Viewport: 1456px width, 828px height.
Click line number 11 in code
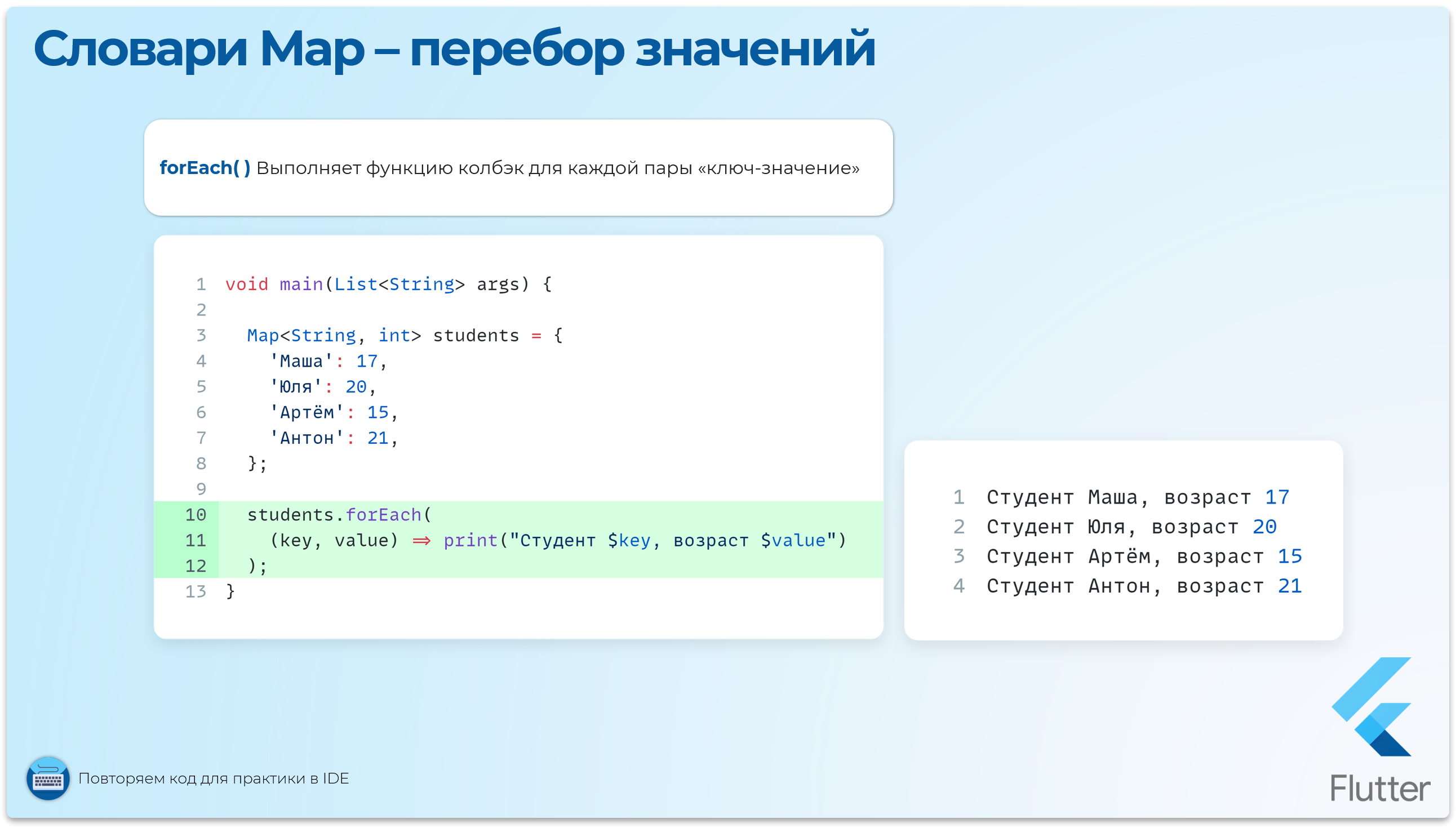(196, 540)
